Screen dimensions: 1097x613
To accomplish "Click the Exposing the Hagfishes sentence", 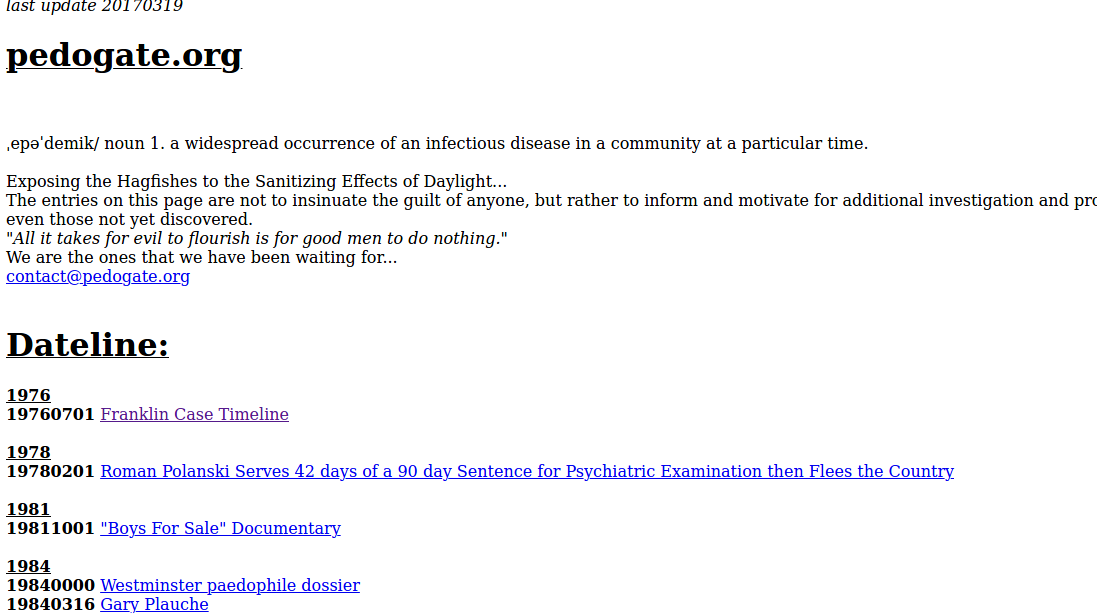I will [x=257, y=181].
